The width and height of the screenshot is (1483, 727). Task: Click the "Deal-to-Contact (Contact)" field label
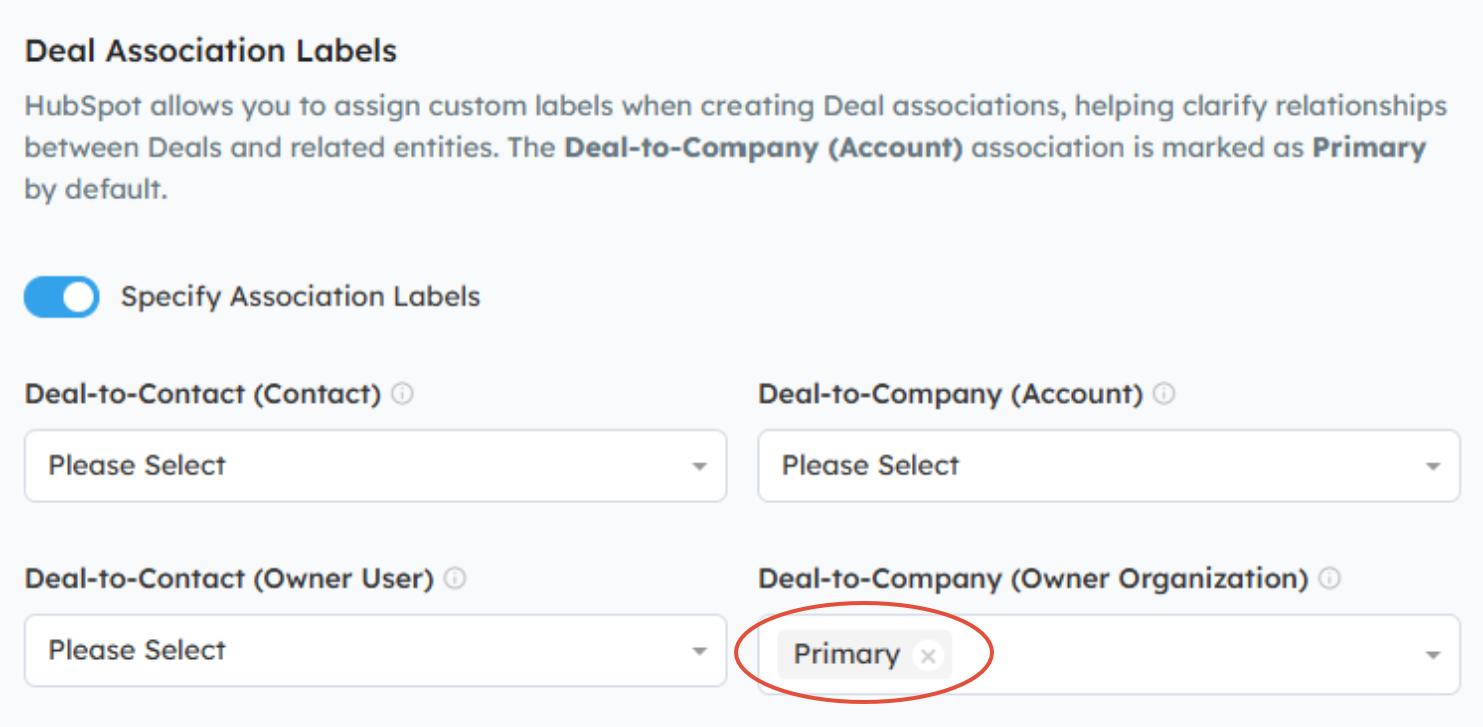click(x=203, y=394)
